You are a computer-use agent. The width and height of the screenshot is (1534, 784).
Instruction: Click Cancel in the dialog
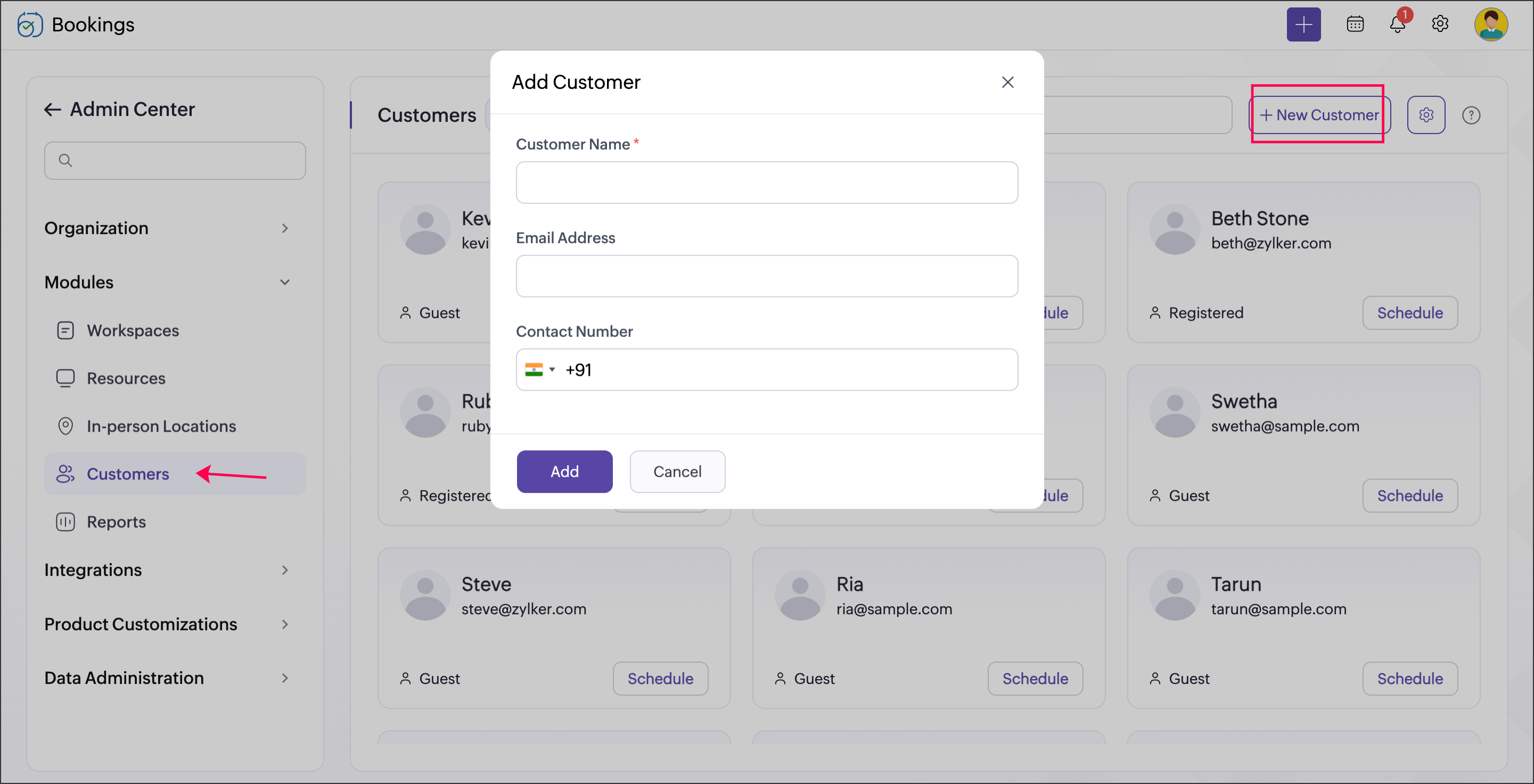tap(677, 472)
